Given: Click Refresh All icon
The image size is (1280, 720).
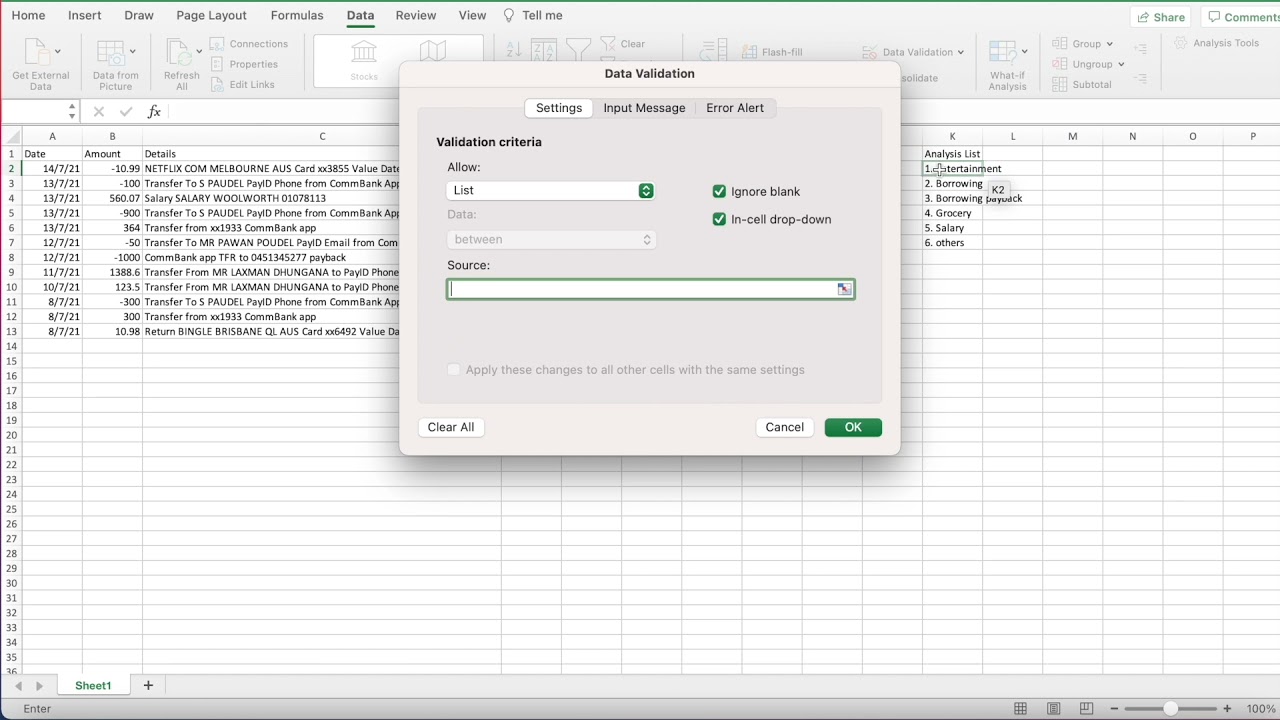Looking at the screenshot, I should pyautogui.click(x=178, y=52).
